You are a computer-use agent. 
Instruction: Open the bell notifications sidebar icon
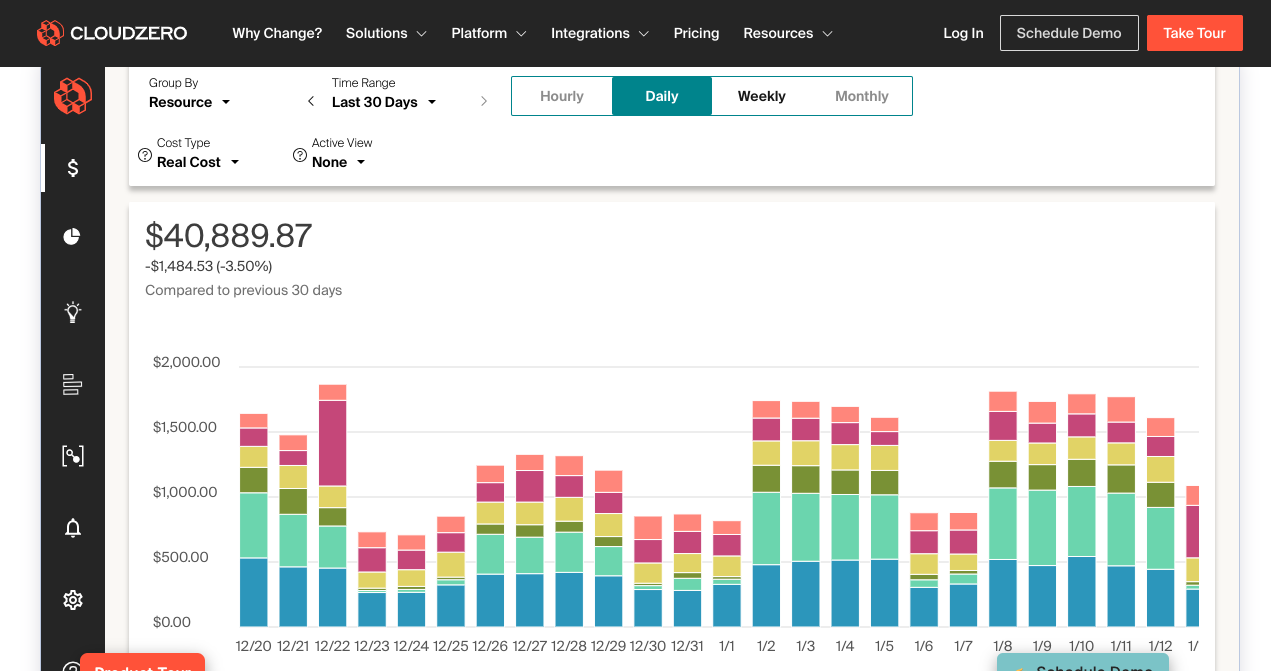(x=72, y=528)
